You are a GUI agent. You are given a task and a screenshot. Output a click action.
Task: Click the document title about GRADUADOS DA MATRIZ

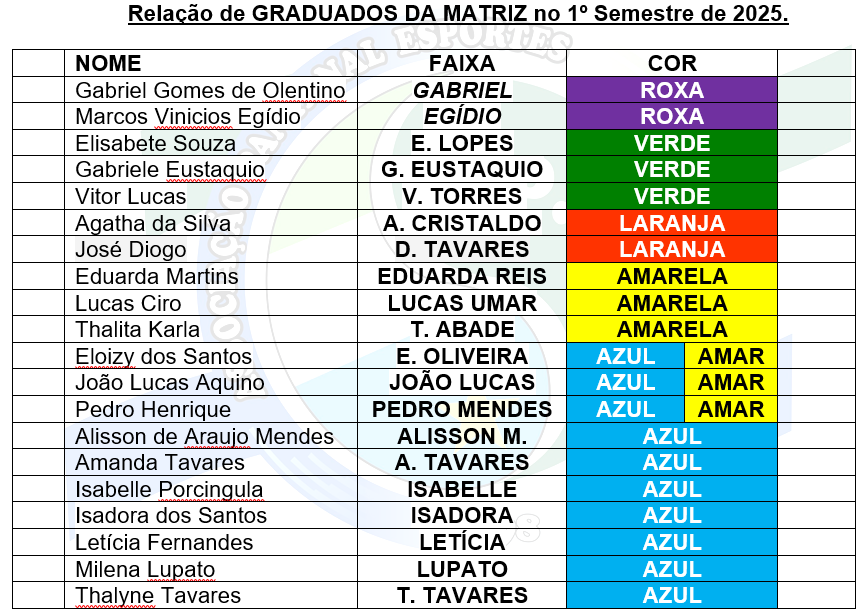point(458,16)
